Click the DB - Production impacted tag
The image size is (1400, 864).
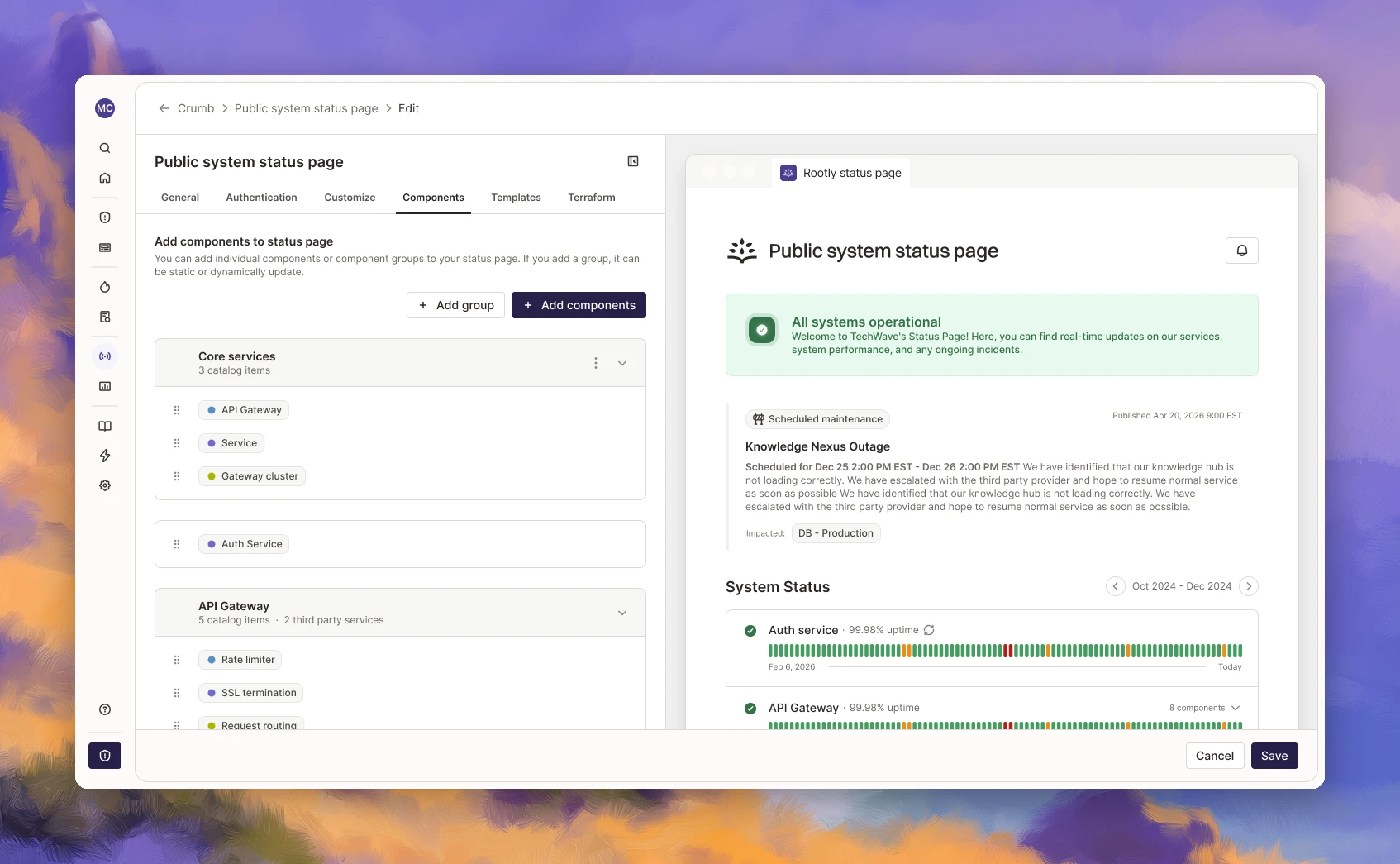836,533
